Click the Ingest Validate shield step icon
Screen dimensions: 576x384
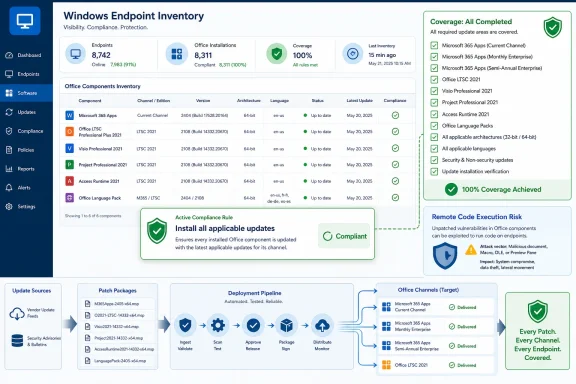185,325
